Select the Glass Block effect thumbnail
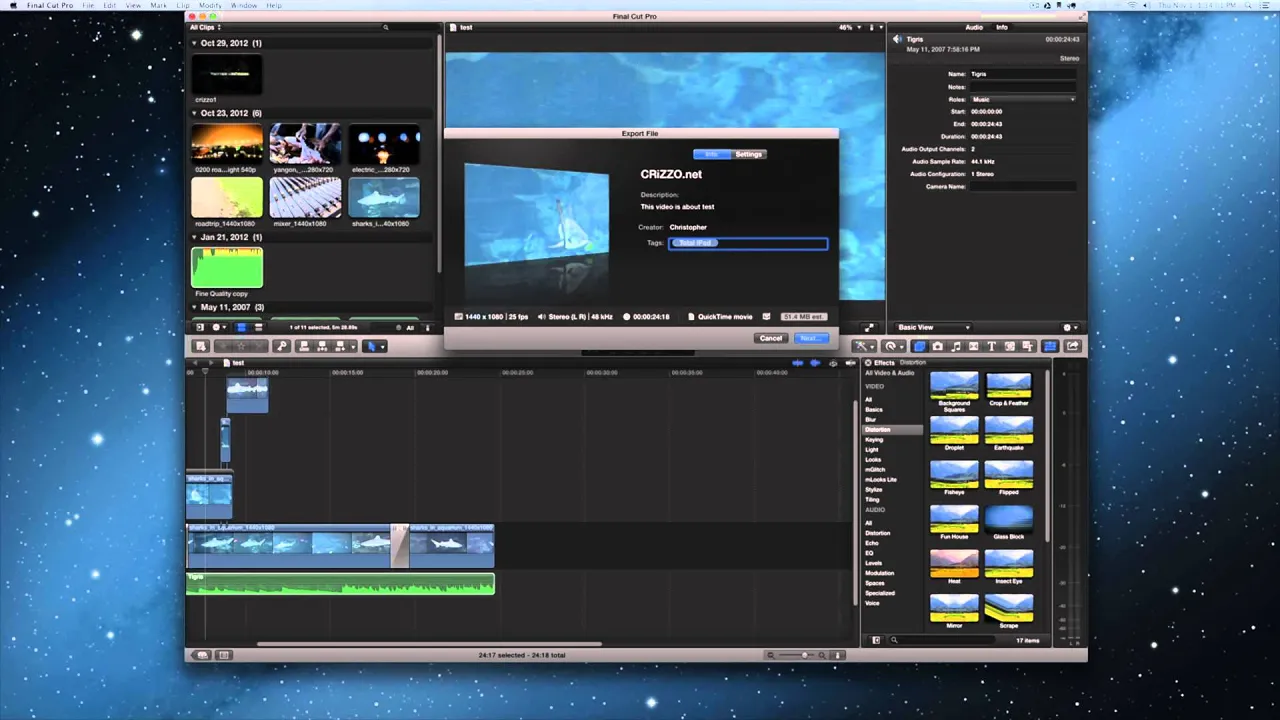The height and width of the screenshot is (720, 1280). tap(1008, 521)
